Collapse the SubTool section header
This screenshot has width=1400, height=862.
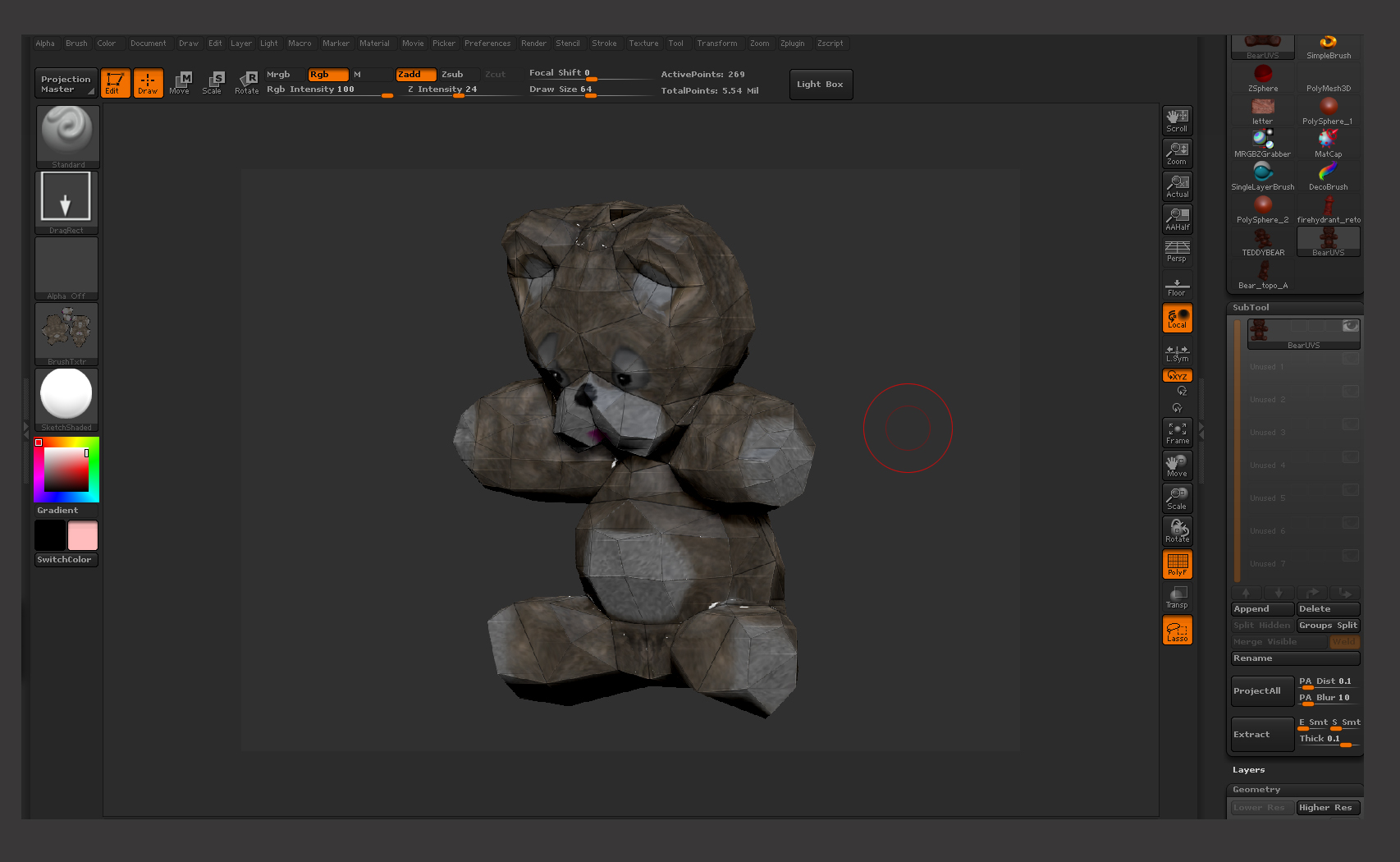pos(1251,308)
